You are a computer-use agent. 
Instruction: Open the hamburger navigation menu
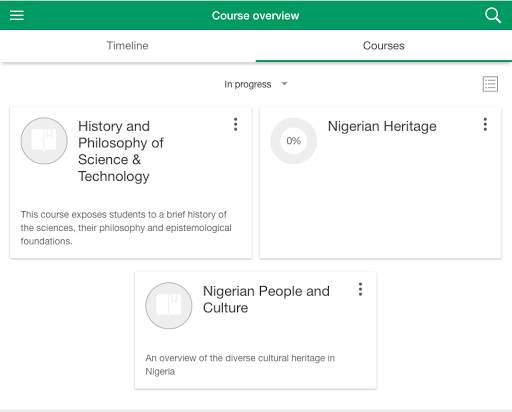[x=17, y=15]
